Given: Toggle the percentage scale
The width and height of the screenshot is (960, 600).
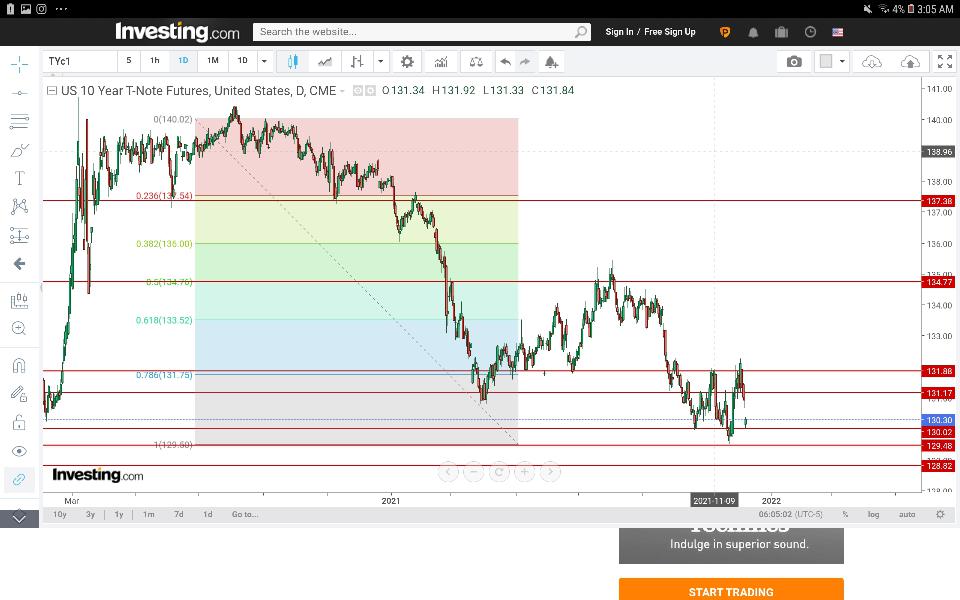Looking at the screenshot, I should (x=845, y=514).
